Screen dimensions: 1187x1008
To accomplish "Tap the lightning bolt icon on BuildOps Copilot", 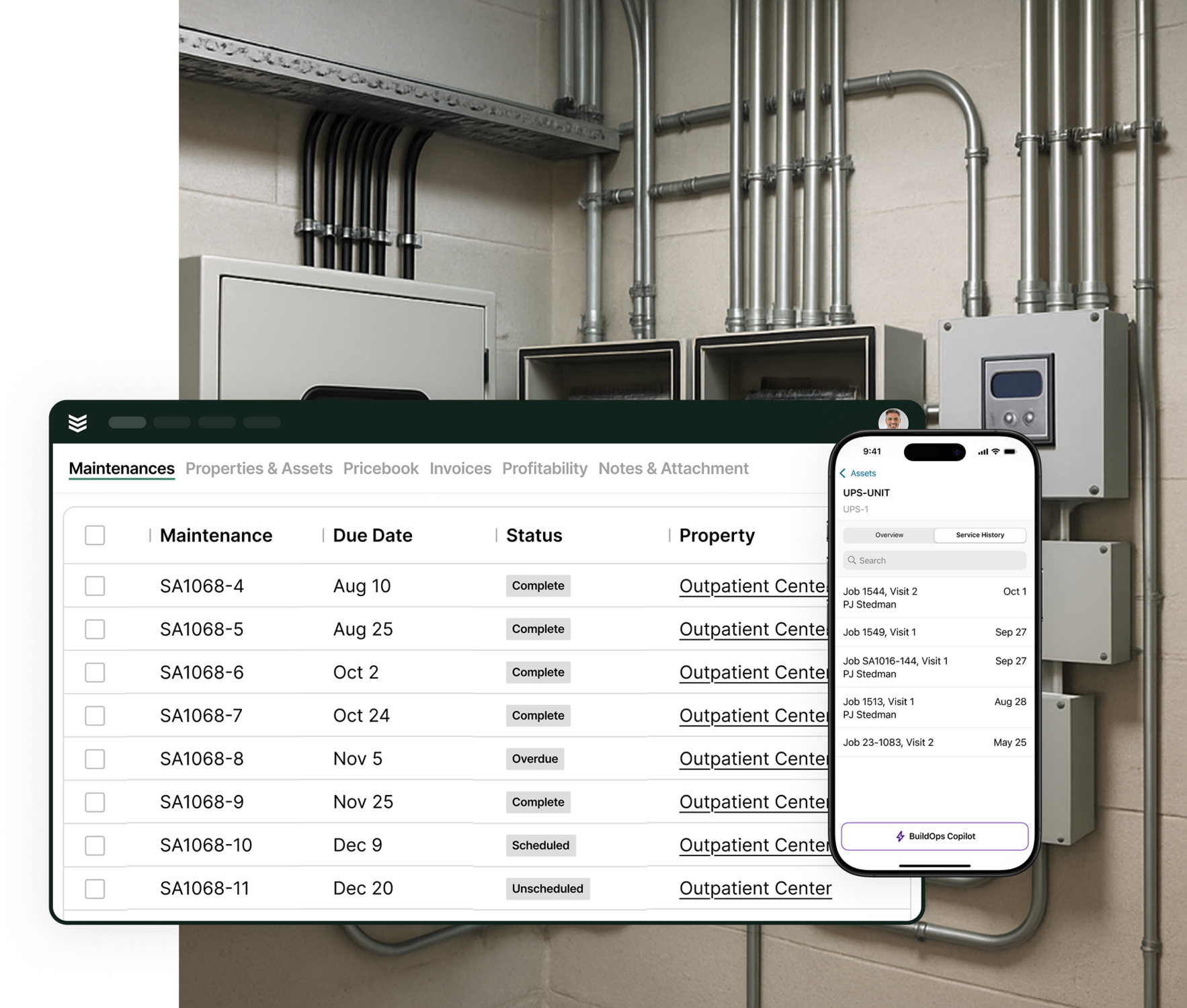I will [x=899, y=837].
